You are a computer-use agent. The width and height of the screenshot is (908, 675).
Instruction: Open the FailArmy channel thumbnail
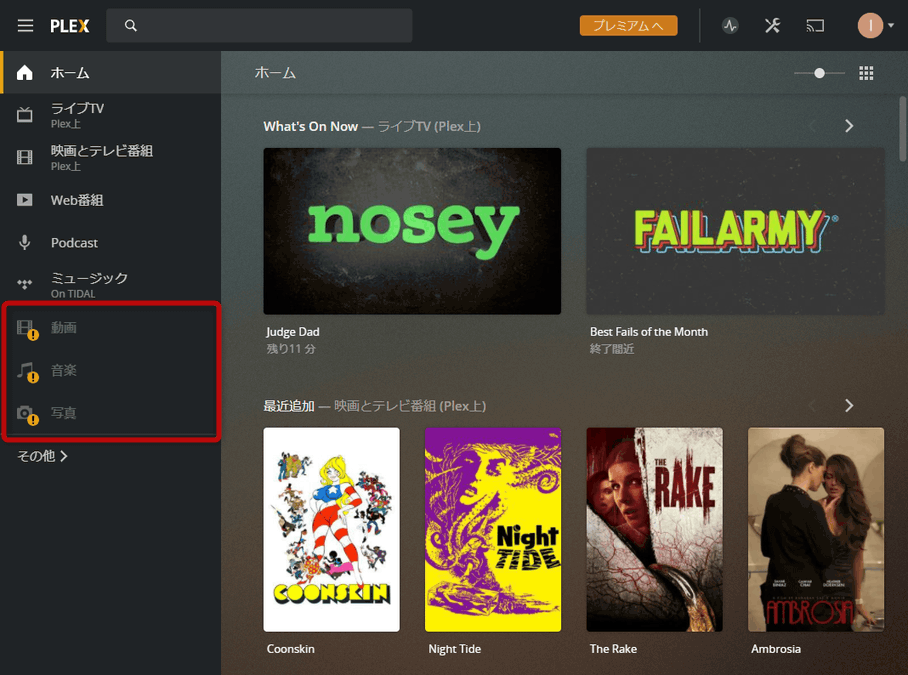tap(735, 231)
